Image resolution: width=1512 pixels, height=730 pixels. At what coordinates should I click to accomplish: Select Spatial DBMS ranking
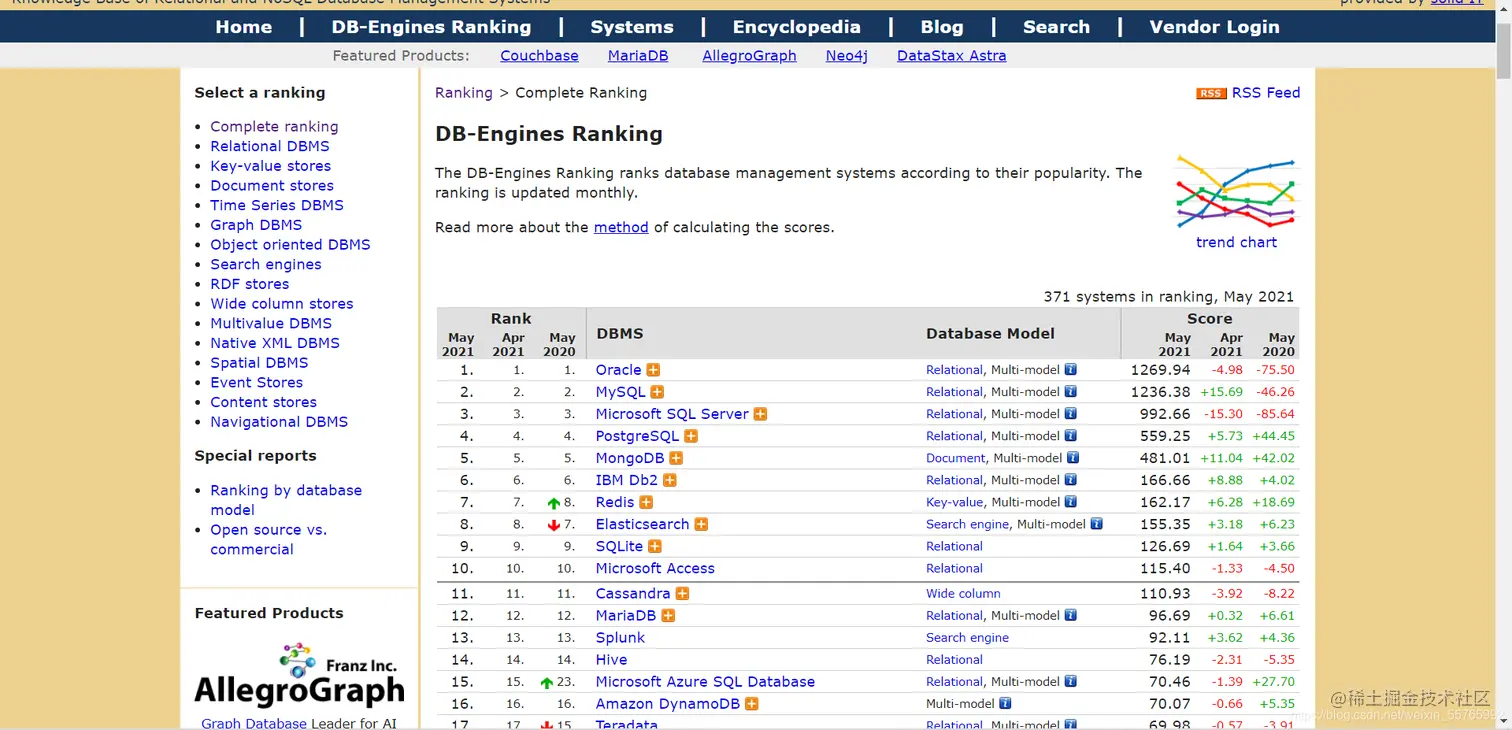point(259,363)
